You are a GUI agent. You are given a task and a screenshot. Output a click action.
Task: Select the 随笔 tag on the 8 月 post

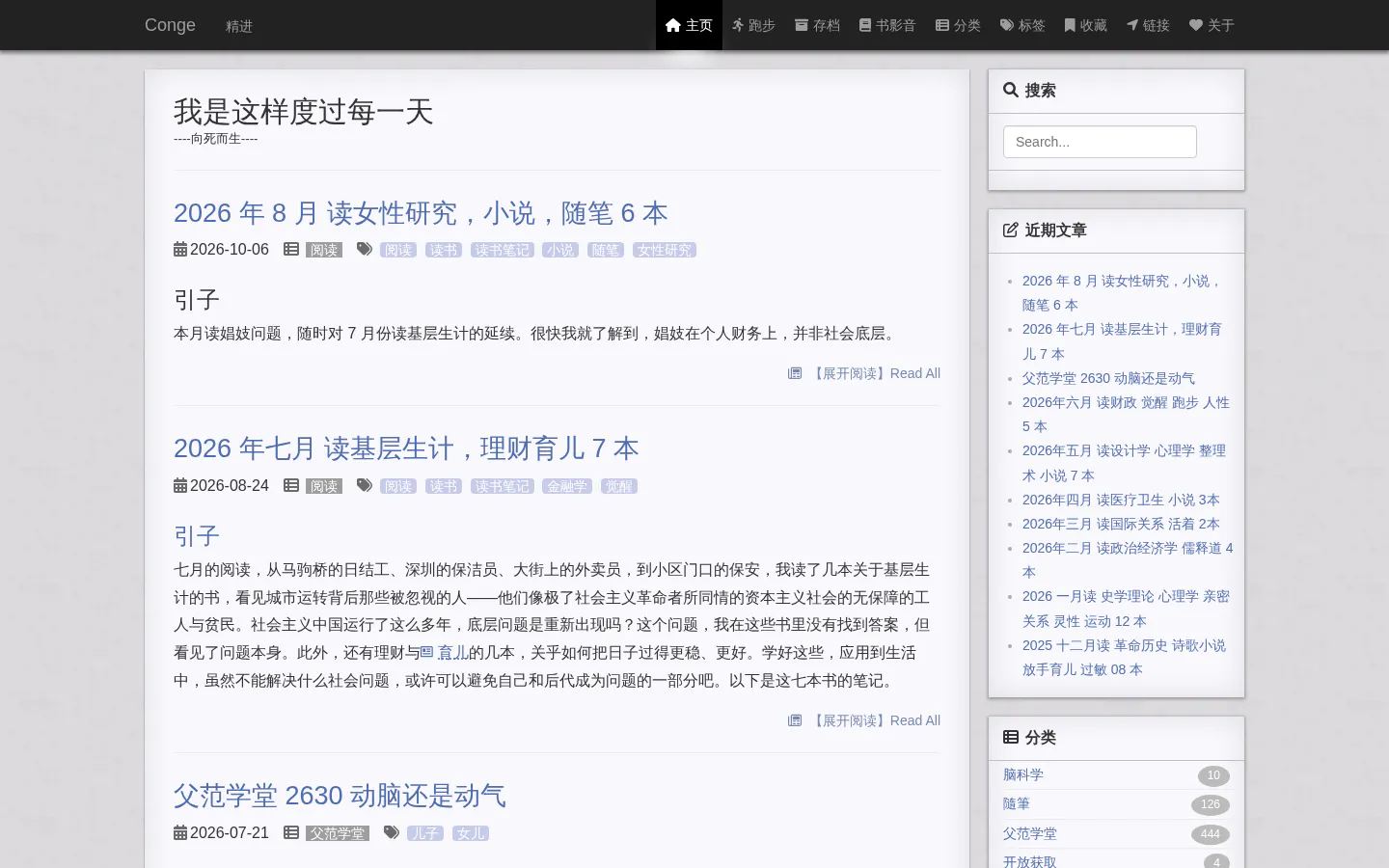click(606, 250)
